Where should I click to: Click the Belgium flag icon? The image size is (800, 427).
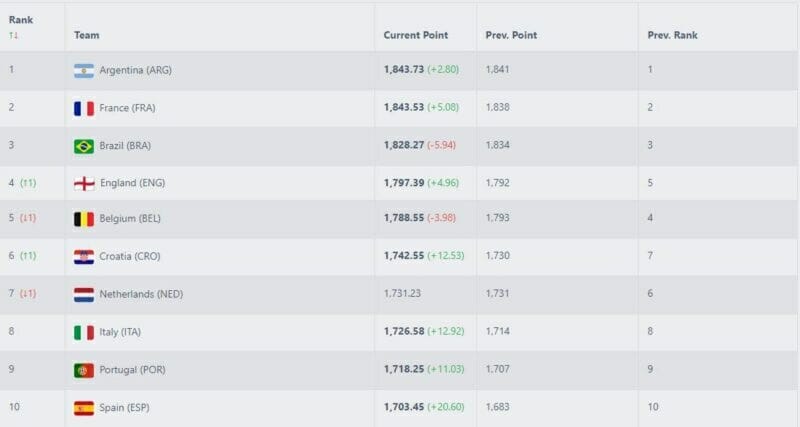tap(84, 220)
